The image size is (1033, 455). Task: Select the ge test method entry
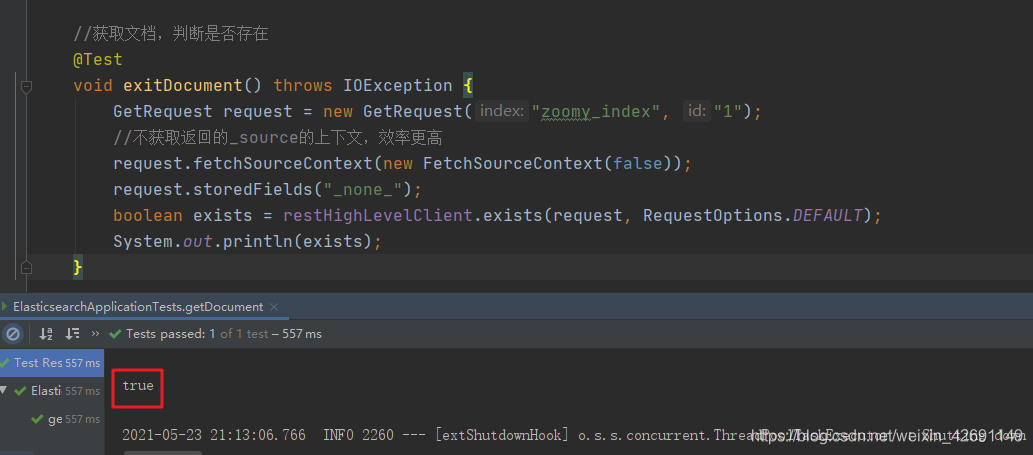(55, 419)
